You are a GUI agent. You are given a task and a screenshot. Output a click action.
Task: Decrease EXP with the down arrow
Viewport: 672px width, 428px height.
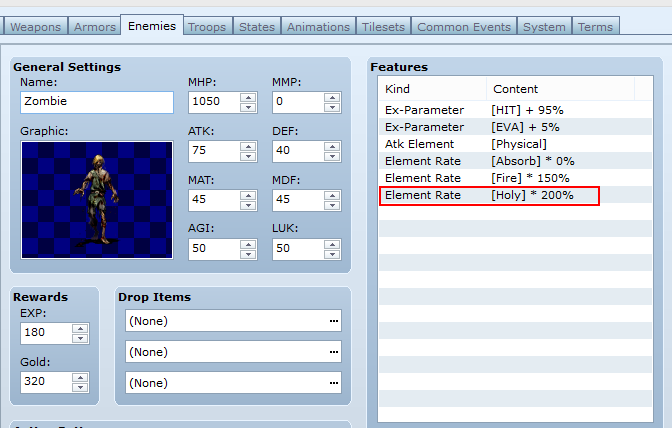pyautogui.click(x=80, y=338)
